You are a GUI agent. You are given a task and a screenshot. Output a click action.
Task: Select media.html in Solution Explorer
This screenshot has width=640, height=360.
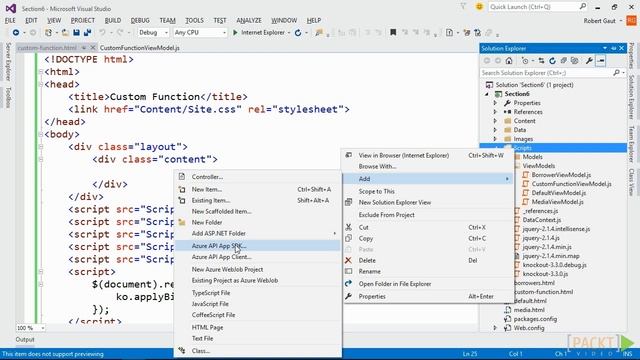pyautogui.click(x=529, y=310)
